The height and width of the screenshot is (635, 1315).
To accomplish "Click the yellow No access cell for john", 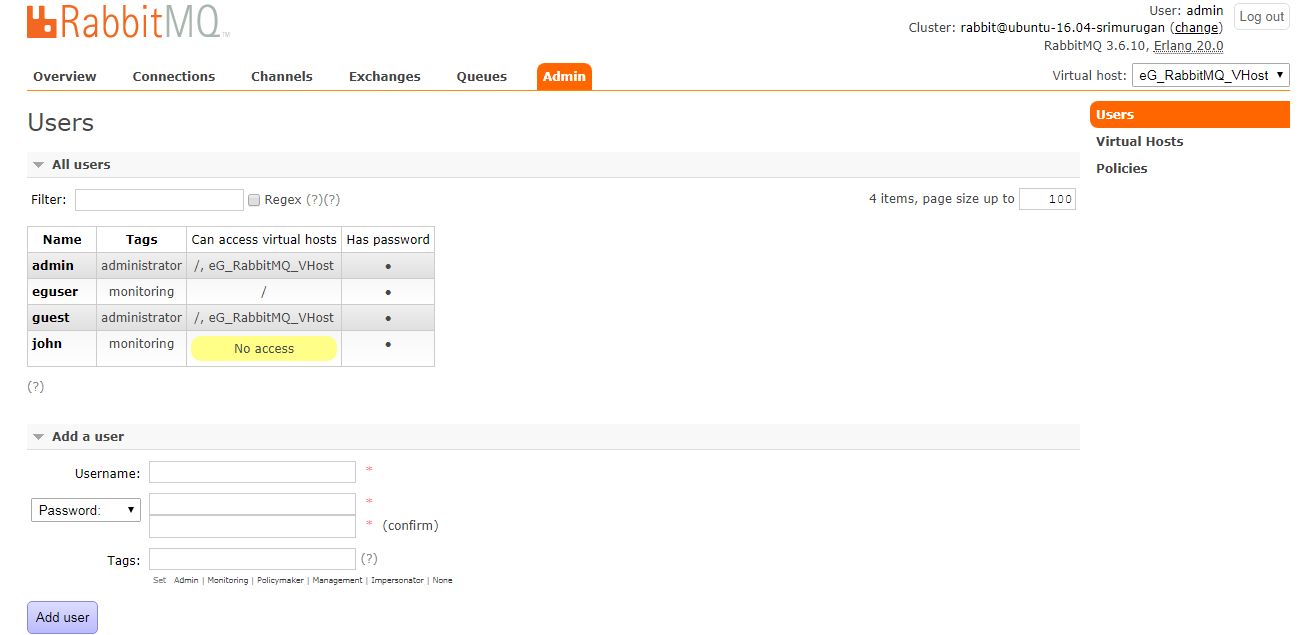I will point(264,348).
